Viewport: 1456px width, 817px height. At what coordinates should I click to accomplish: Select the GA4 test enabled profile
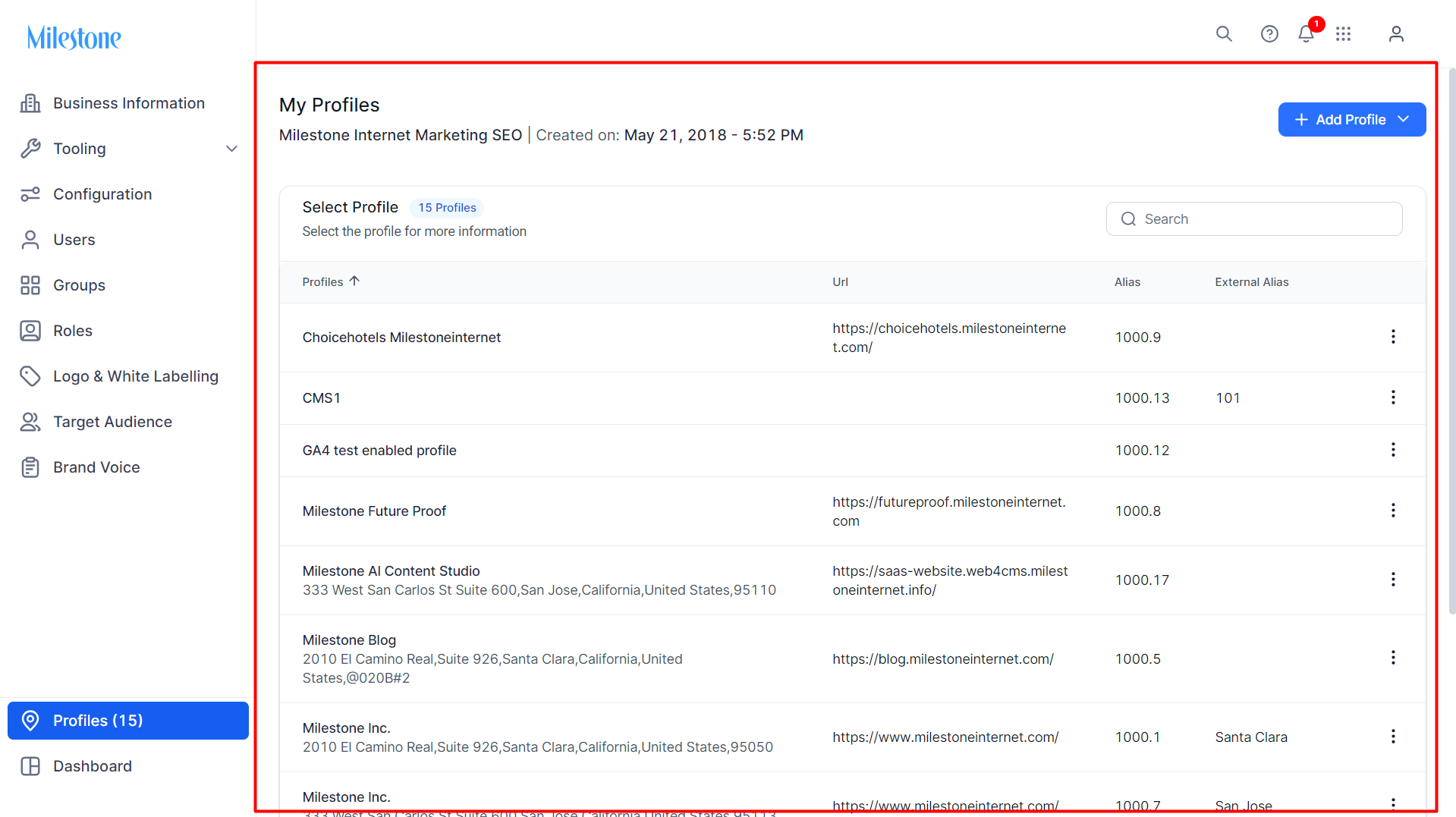(379, 451)
